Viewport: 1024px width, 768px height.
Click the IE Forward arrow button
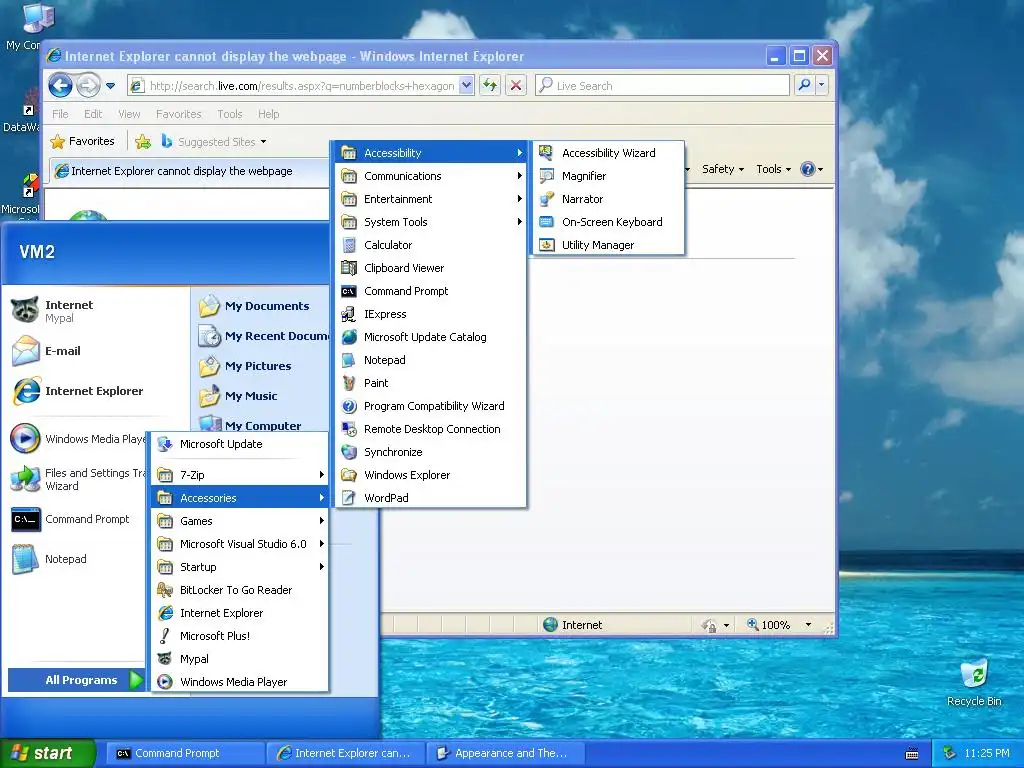click(x=88, y=85)
